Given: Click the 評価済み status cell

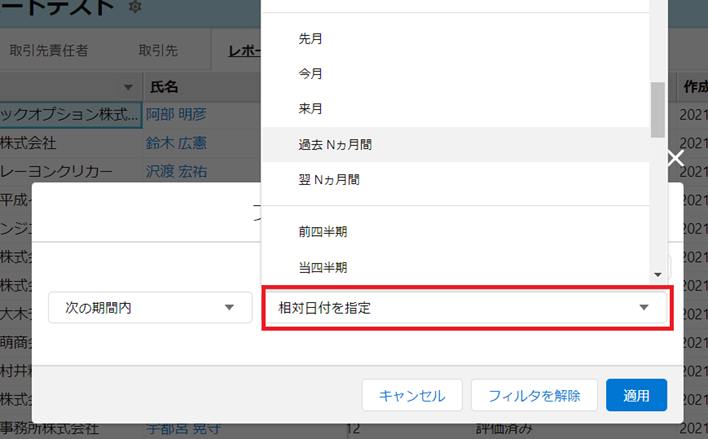Looking at the screenshot, I should [x=504, y=429].
